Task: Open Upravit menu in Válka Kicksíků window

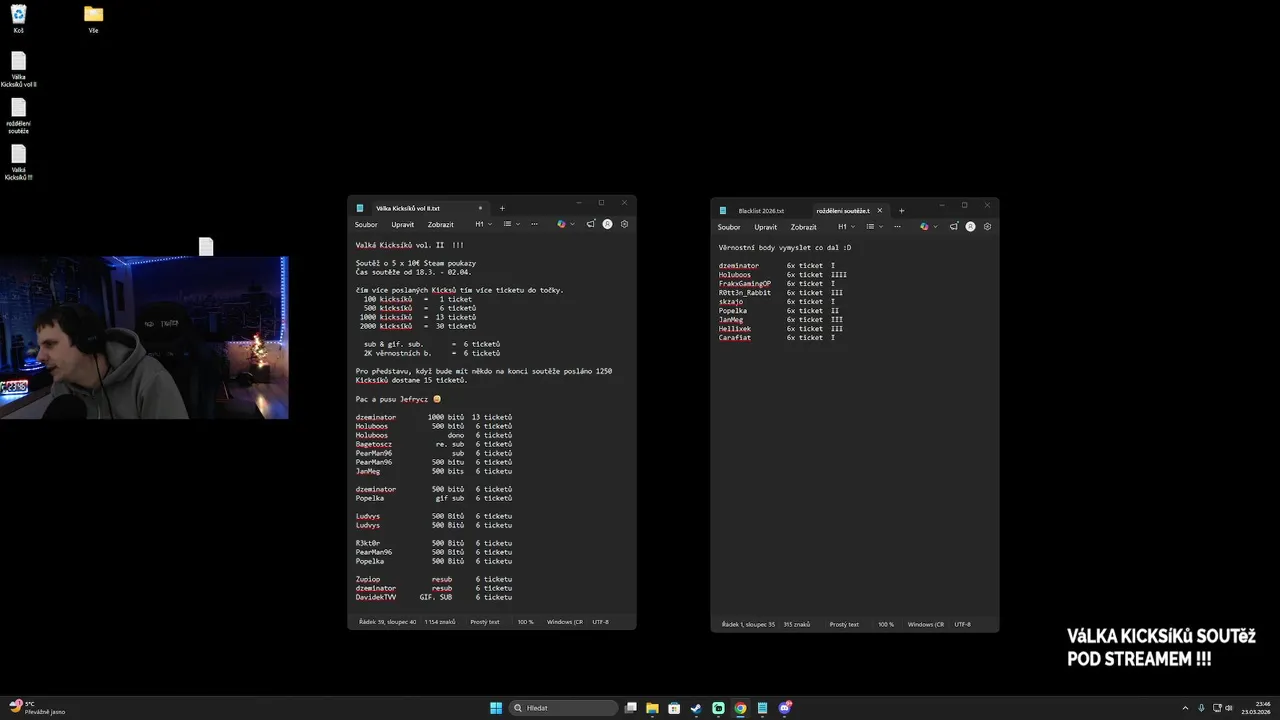Action: point(402,225)
